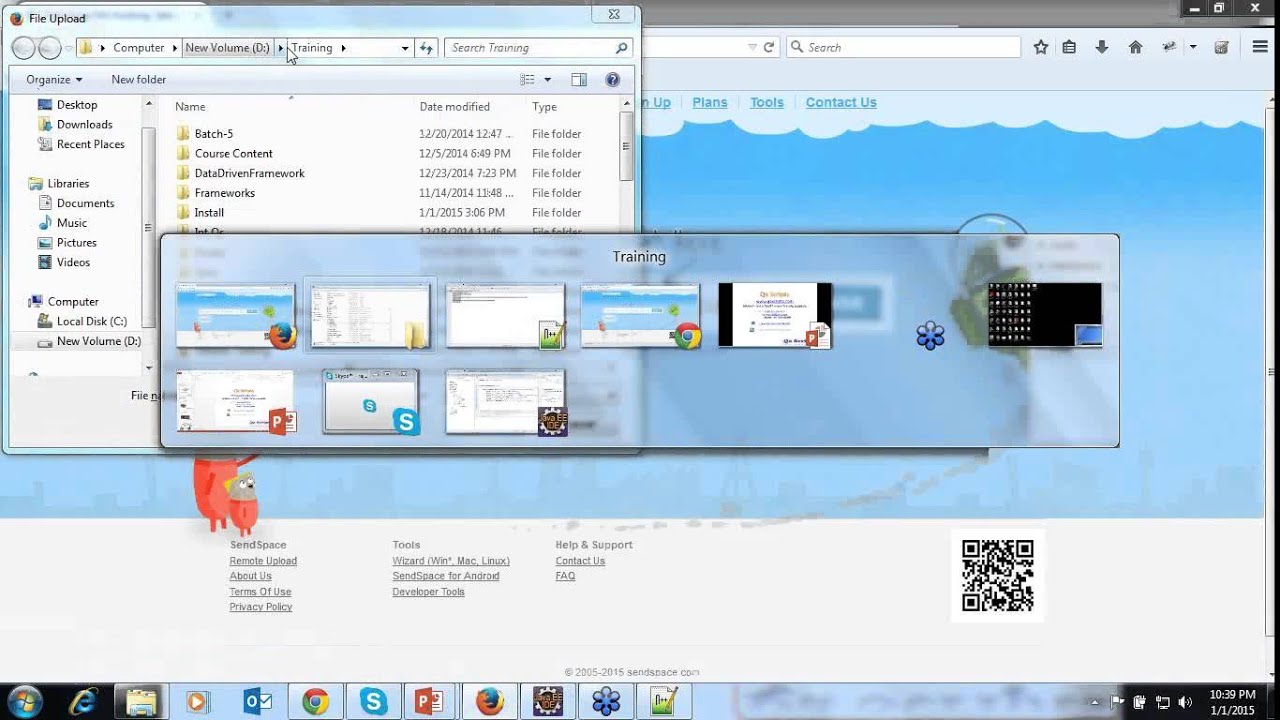
Task: Switch to the Firefox window thumbnail in switcher
Action: pyautogui.click(x=236, y=316)
